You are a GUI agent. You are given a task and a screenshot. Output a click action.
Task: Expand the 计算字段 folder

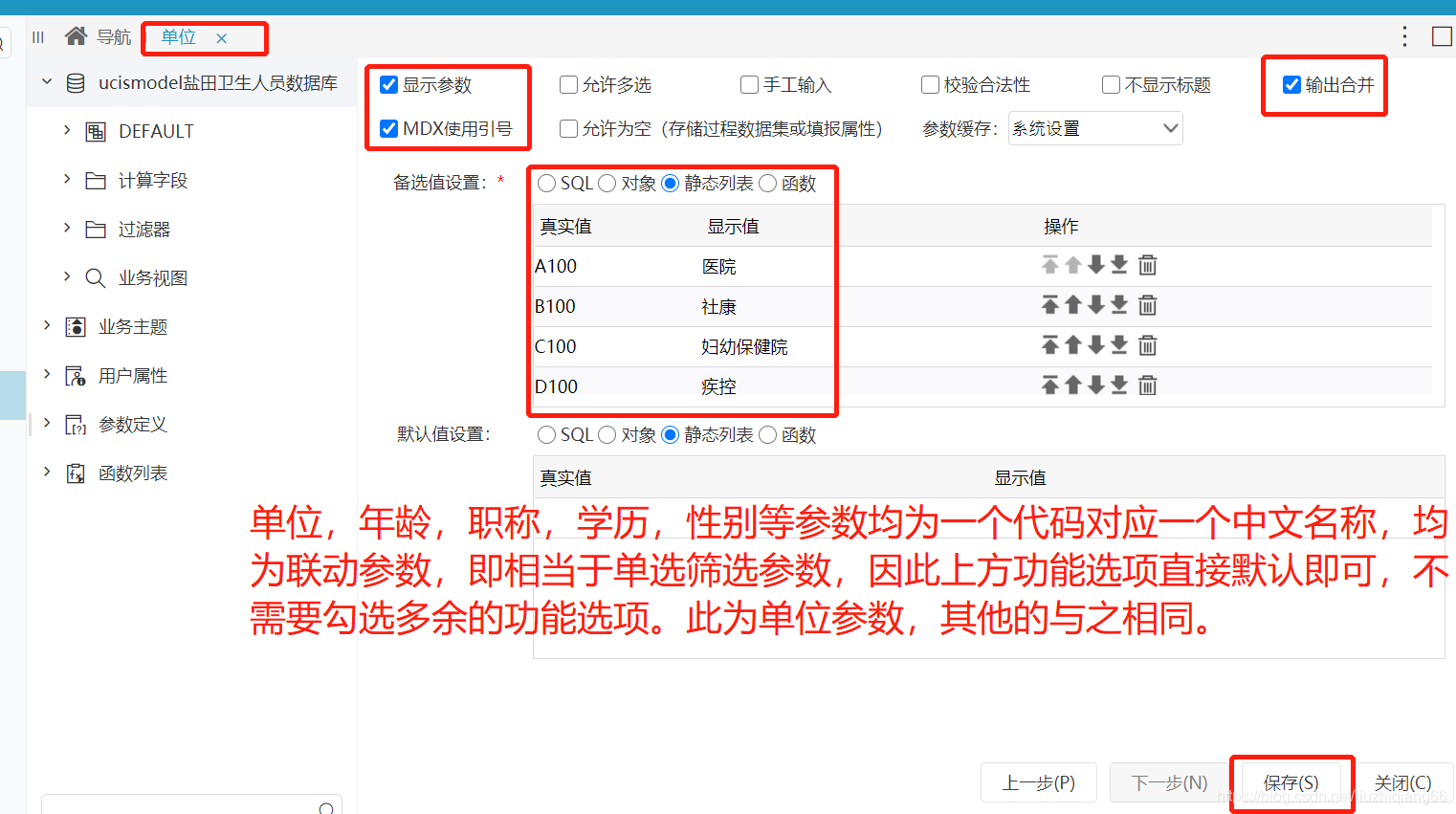coord(67,179)
